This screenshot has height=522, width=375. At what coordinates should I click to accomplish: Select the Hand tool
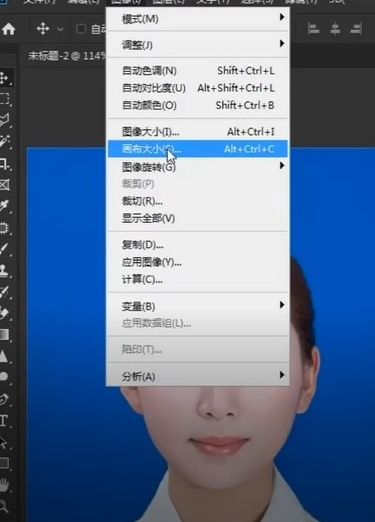[5, 484]
